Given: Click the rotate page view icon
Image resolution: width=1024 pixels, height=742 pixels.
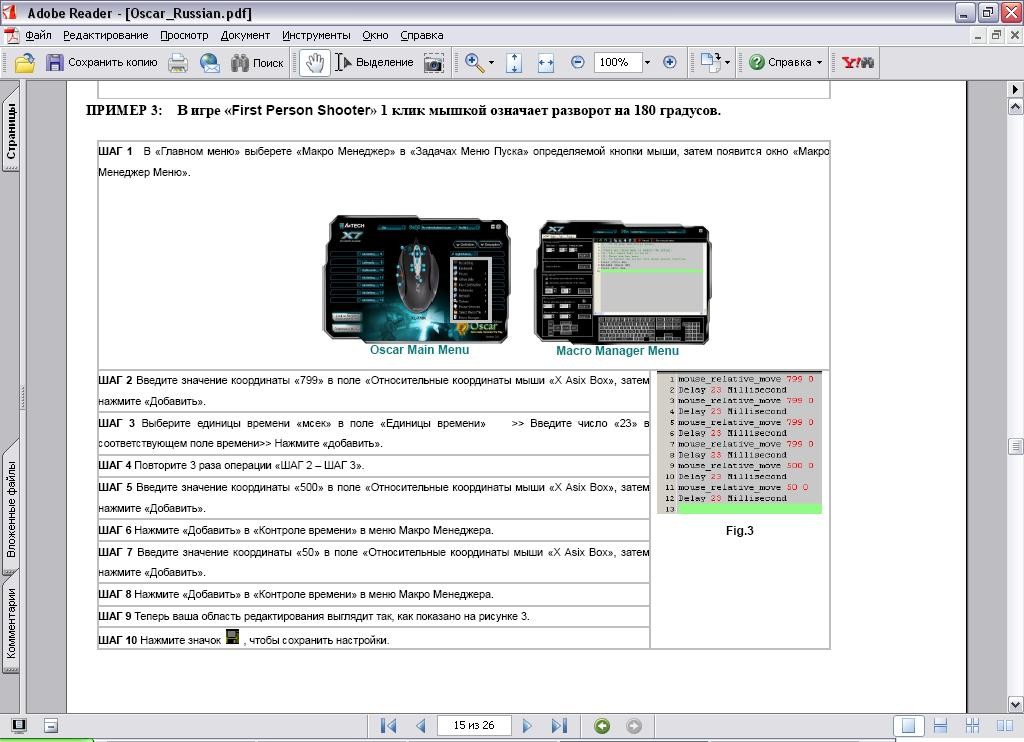Looking at the screenshot, I should click(711, 62).
